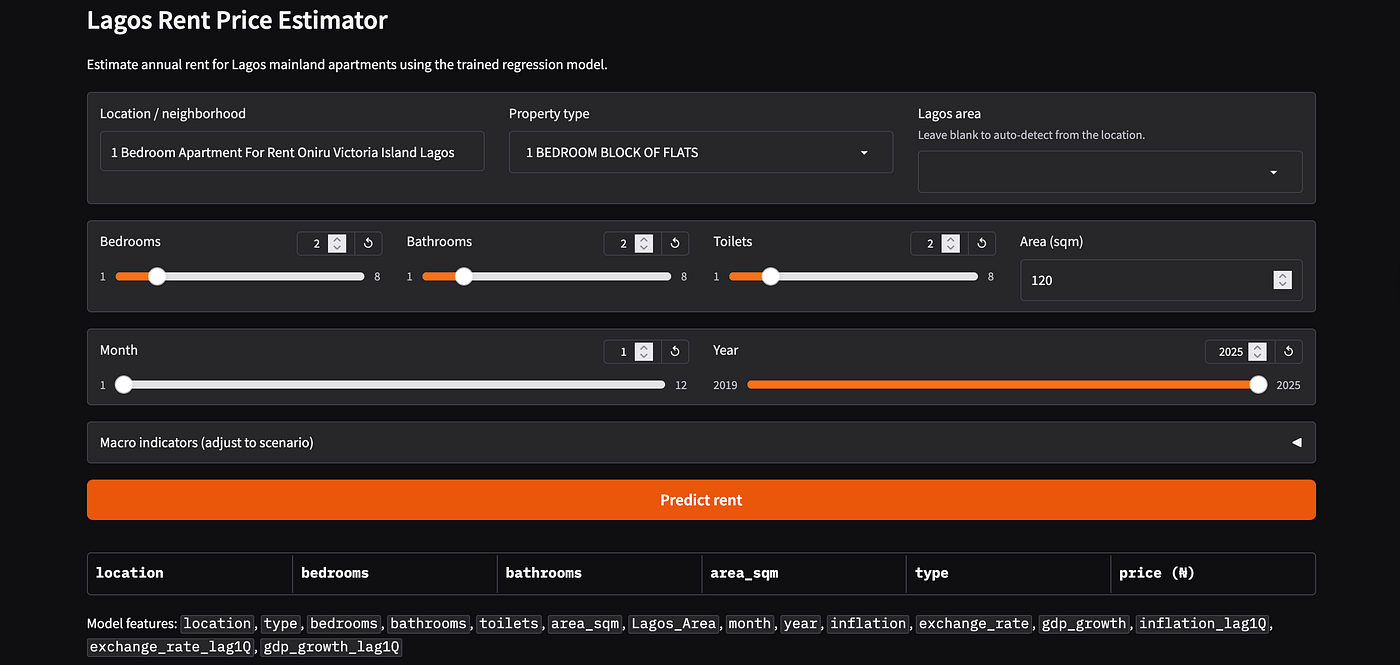Viewport: 1400px width, 665px height.
Task: Click the exchange_rate model feature tag
Action: [x=973, y=623]
